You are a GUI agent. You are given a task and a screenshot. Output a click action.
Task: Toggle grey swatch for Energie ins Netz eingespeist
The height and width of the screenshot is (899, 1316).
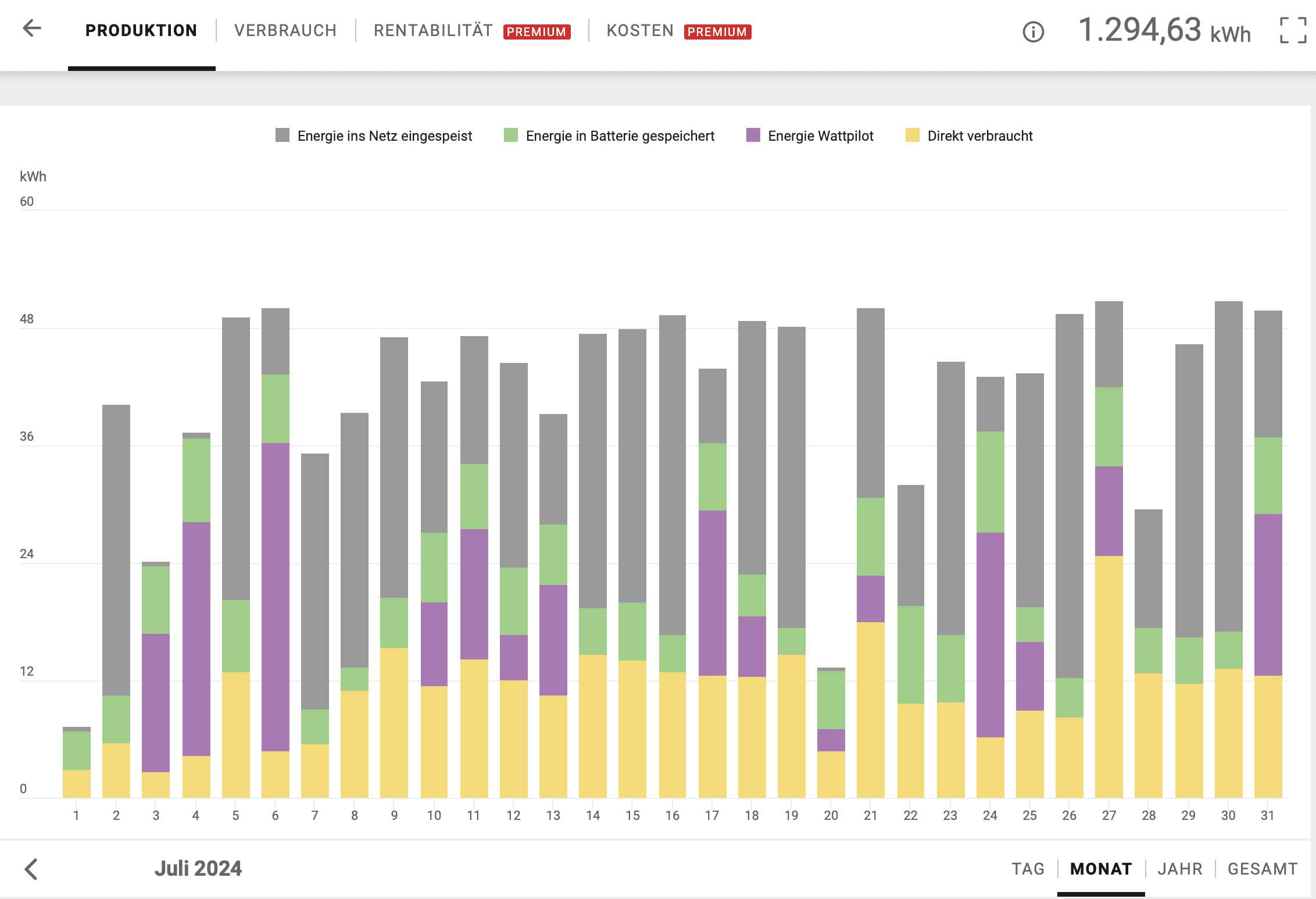pyautogui.click(x=282, y=135)
